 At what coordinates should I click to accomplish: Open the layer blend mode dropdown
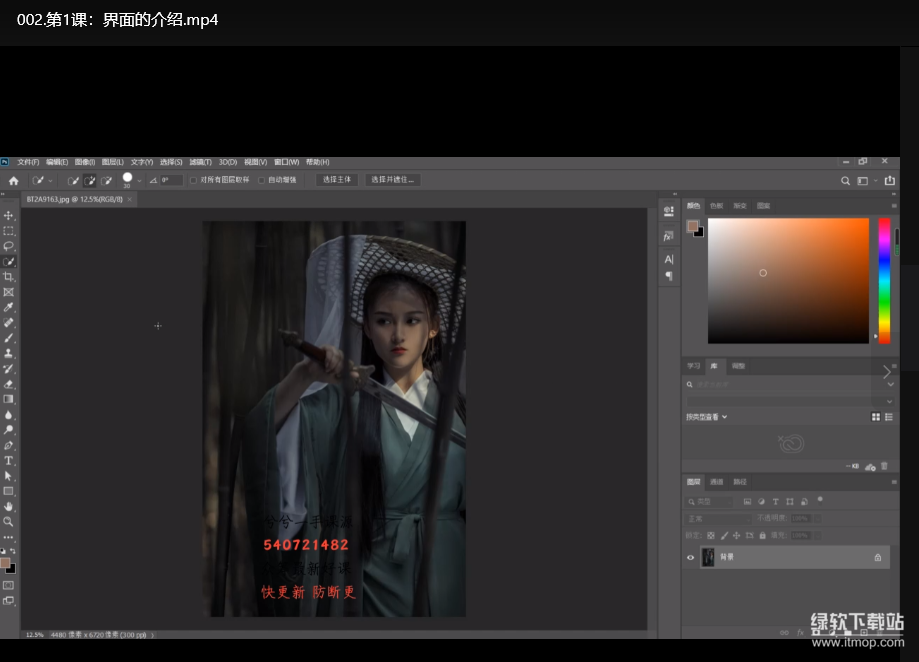click(719, 518)
